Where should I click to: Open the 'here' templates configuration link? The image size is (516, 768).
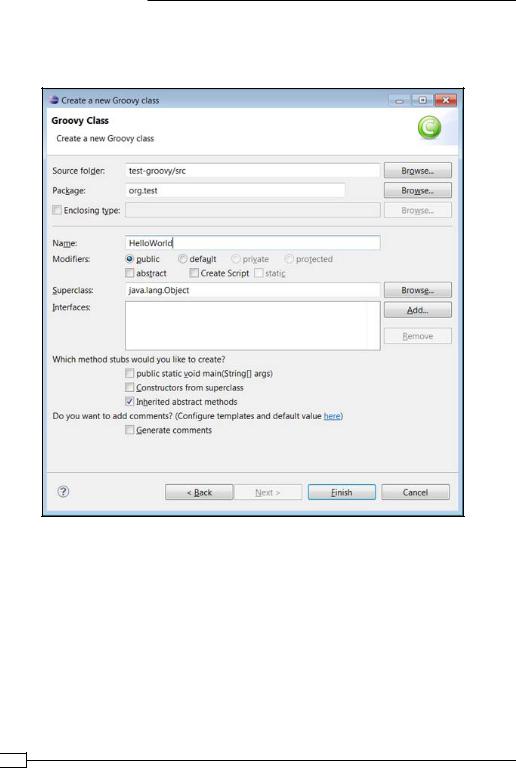pyautogui.click(x=332, y=416)
